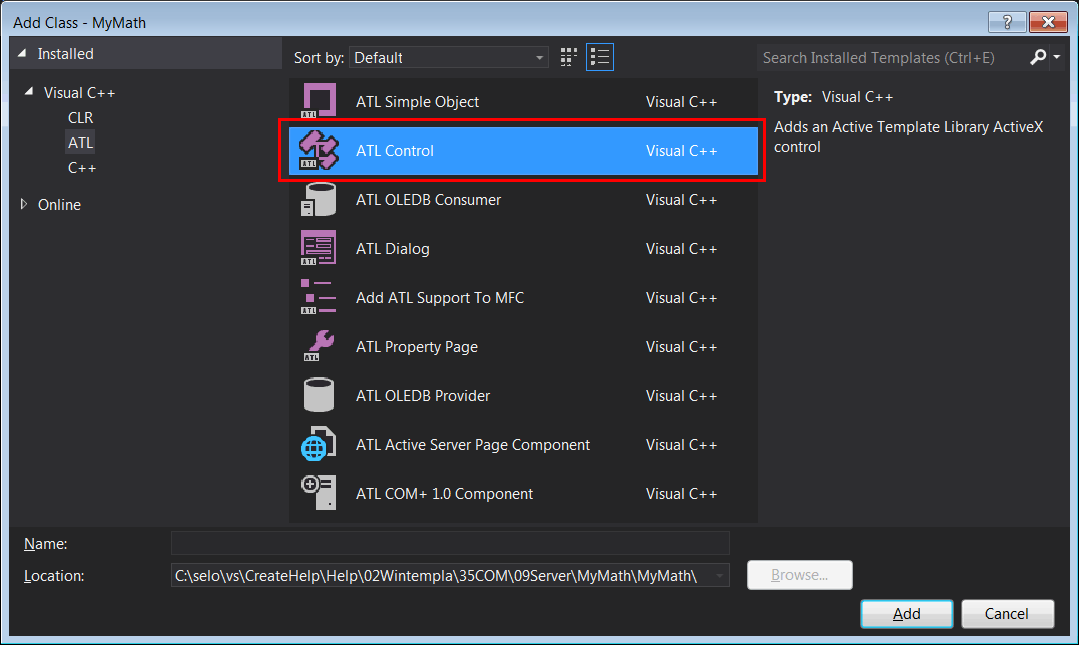Click into the Name input field
1079x645 pixels.
(x=450, y=543)
